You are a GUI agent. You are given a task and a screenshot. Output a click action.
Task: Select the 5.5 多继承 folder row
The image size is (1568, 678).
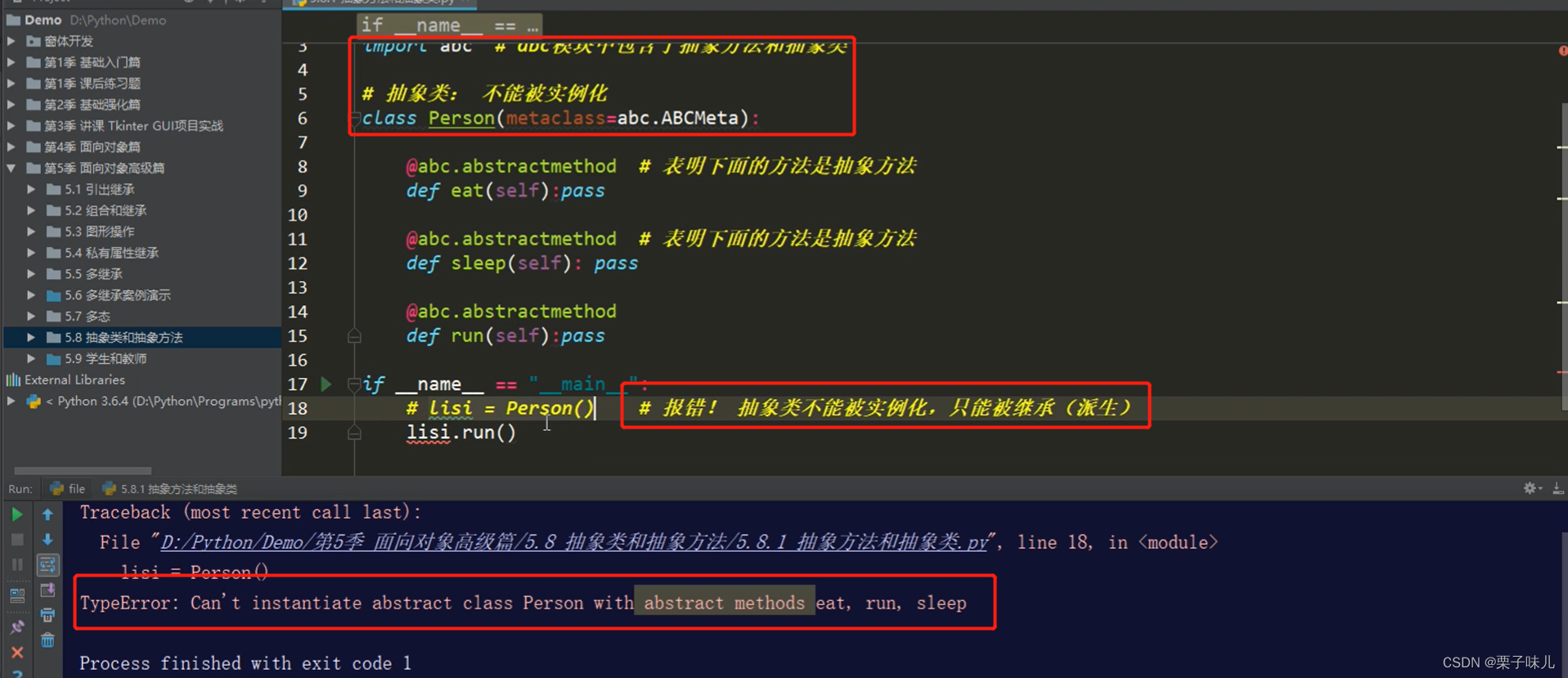click(x=142, y=274)
